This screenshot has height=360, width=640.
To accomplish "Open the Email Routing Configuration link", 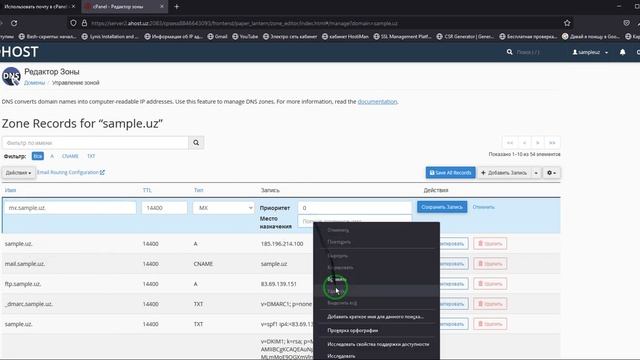I will 71,172.
